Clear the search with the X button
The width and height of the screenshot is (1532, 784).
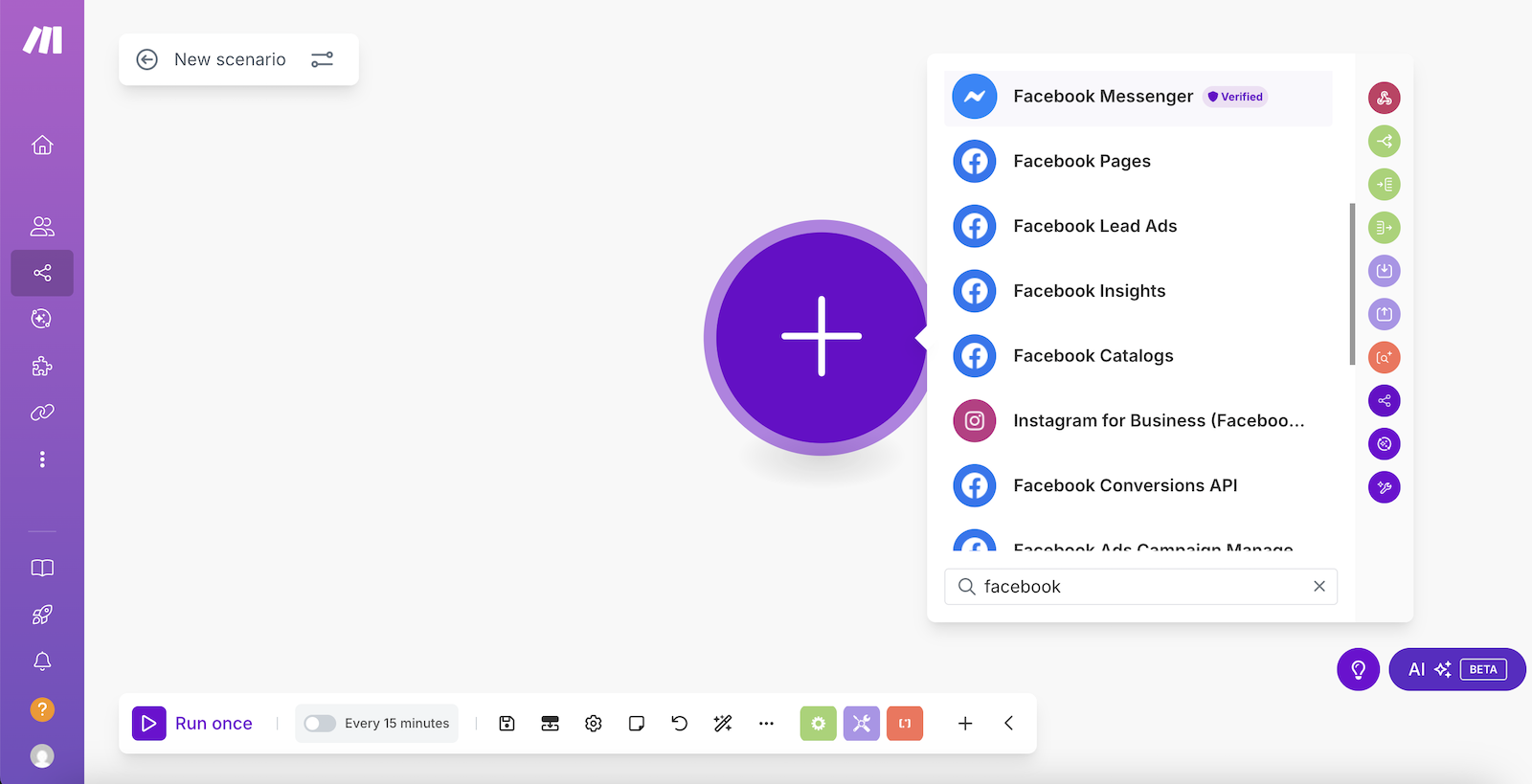(x=1319, y=587)
